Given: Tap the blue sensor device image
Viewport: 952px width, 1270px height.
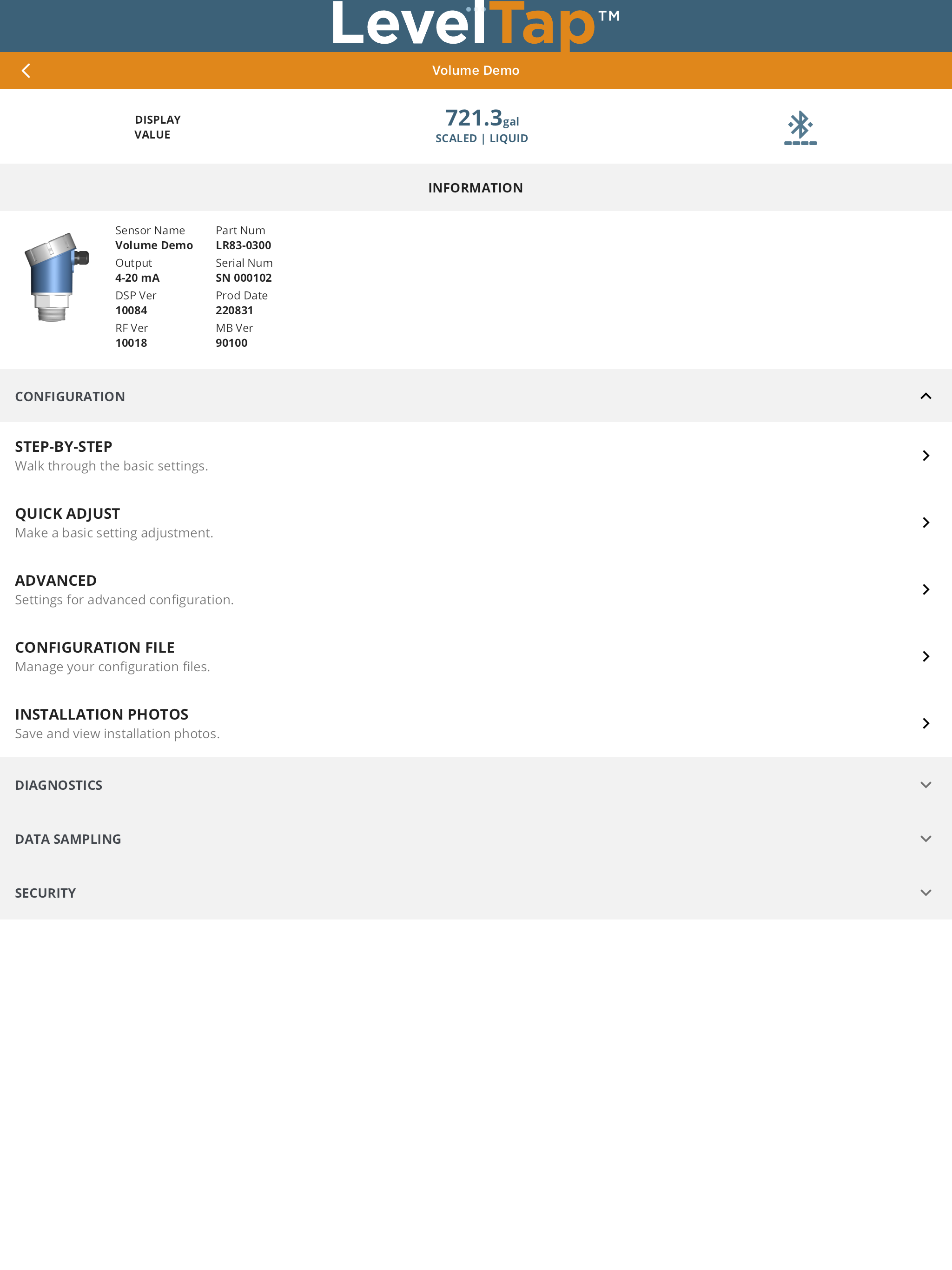Looking at the screenshot, I should click(56, 278).
